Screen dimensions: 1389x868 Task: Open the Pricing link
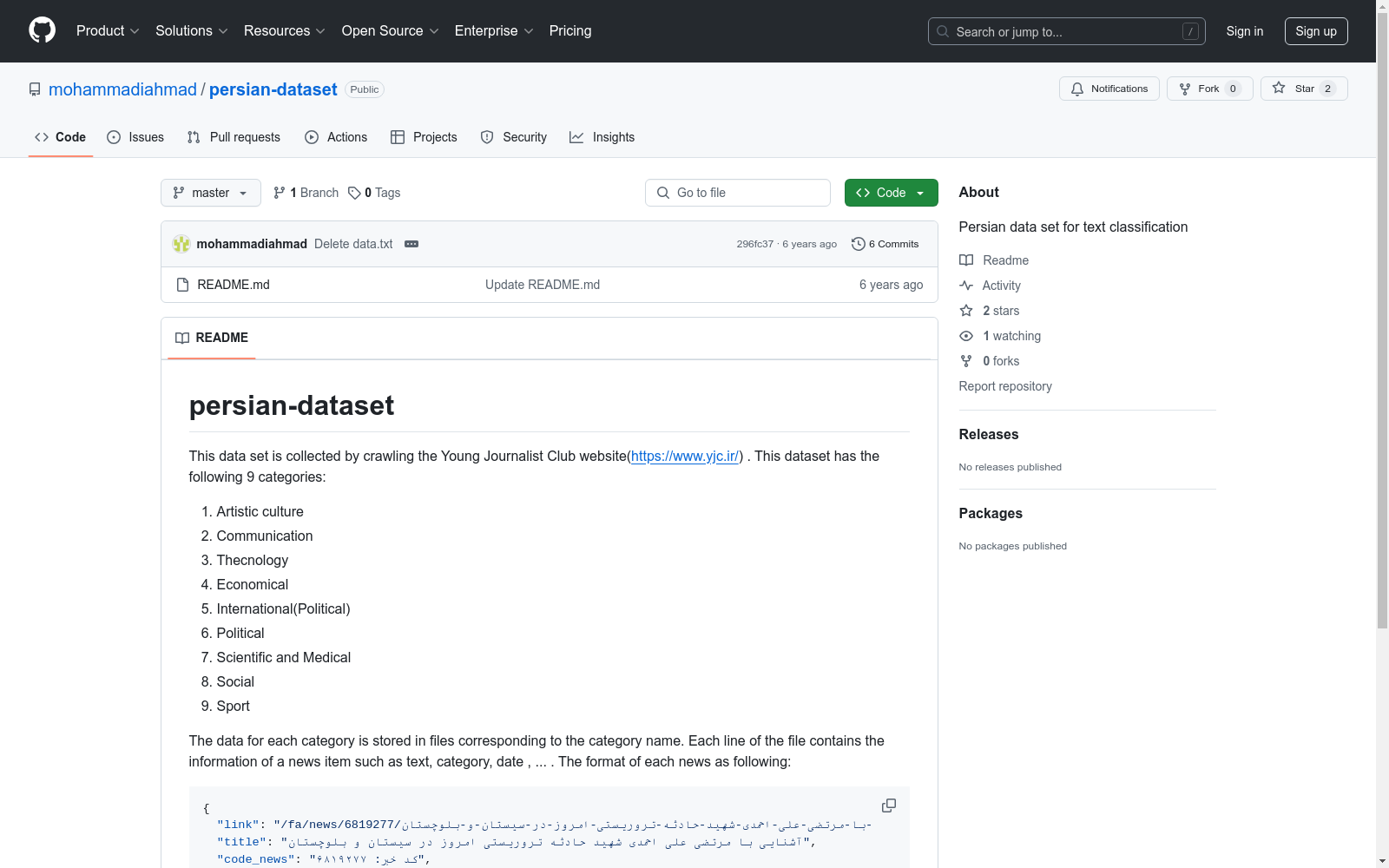[570, 31]
